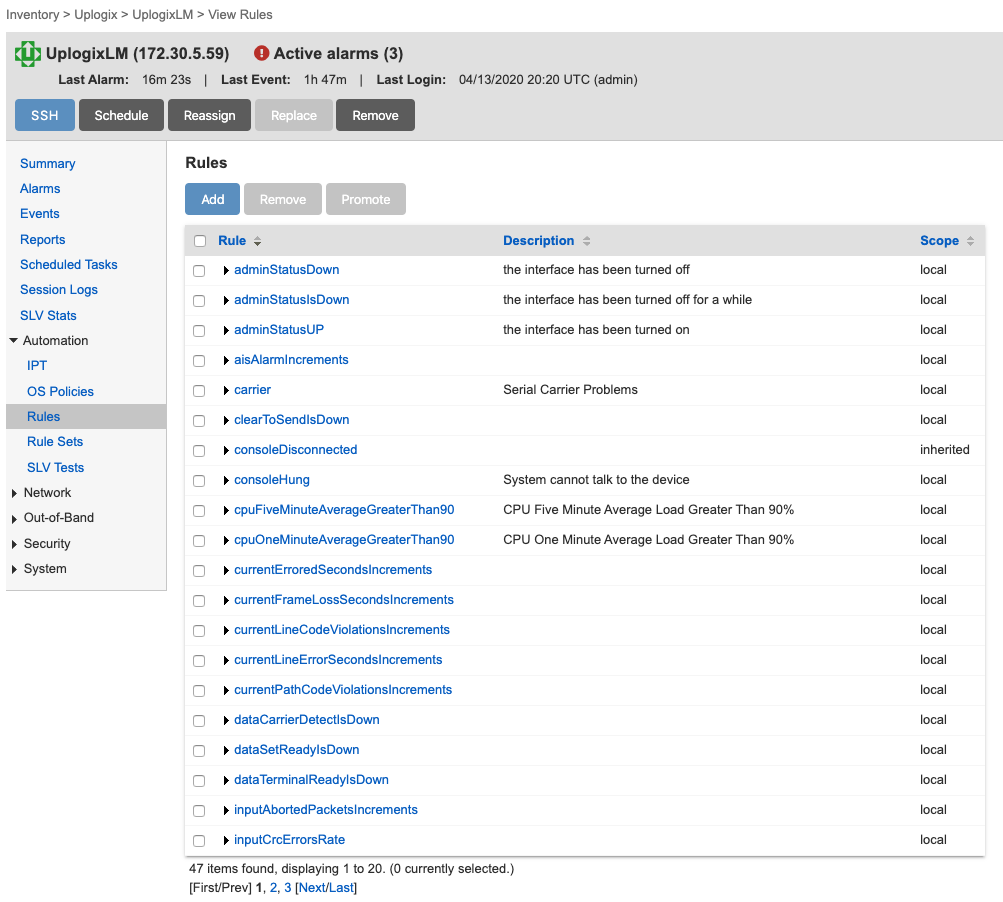Viewport: 1003px width, 902px height.
Task: Click the Promote button
Action: [x=366, y=199]
